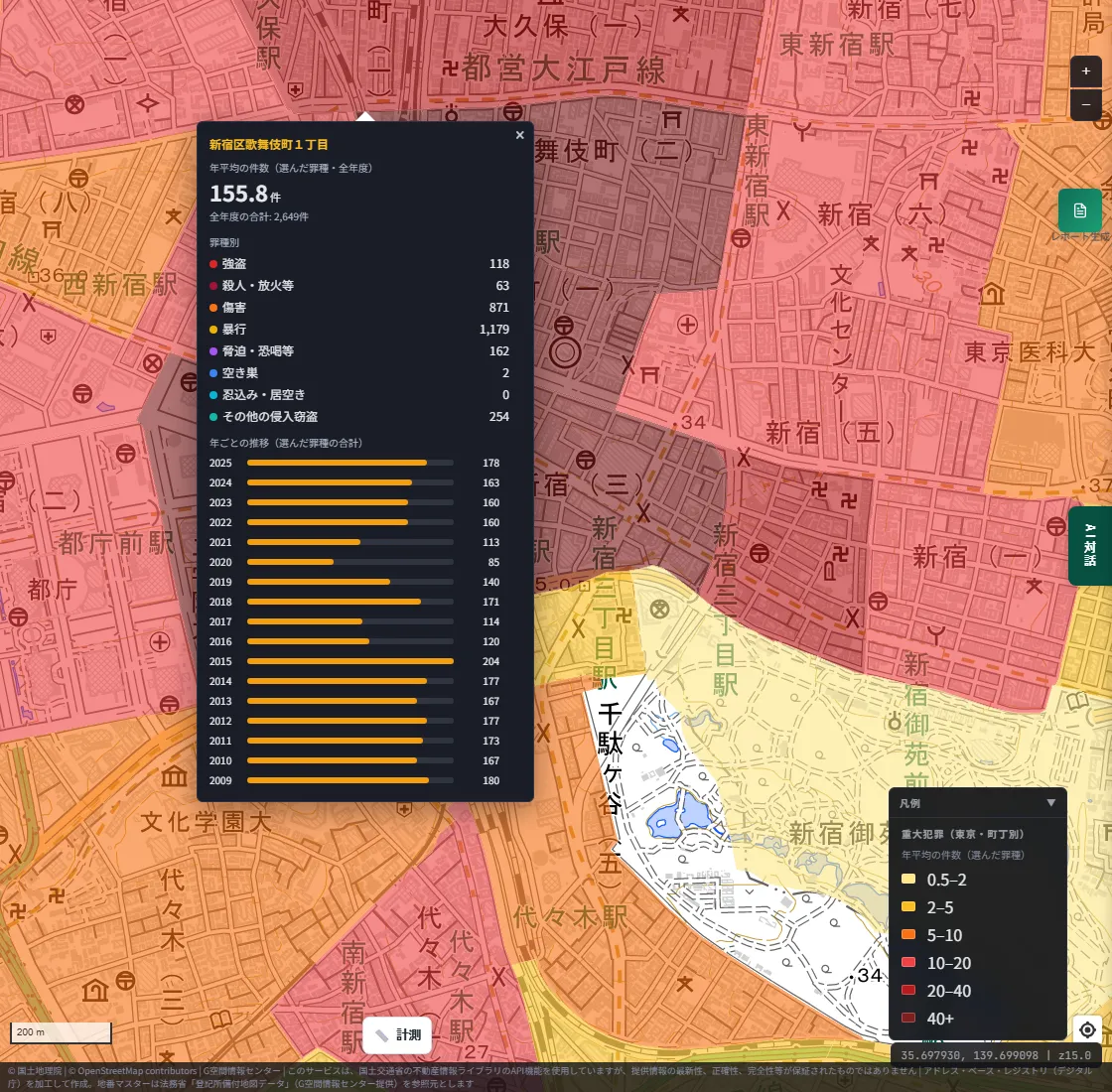This screenshot has height=1092, width=1112.
Task: Click the 空き巣 crime type row
Action: click(x=359, y=373)
